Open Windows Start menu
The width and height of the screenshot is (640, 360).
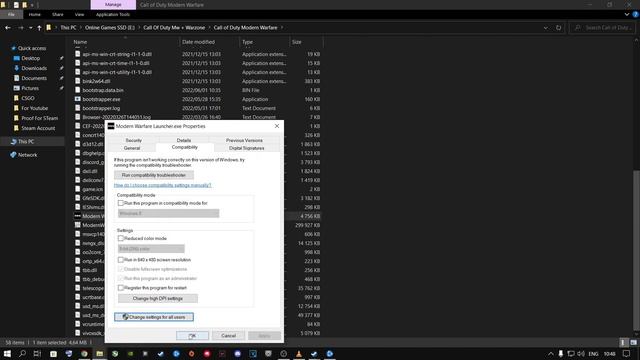tap(7, 353)
